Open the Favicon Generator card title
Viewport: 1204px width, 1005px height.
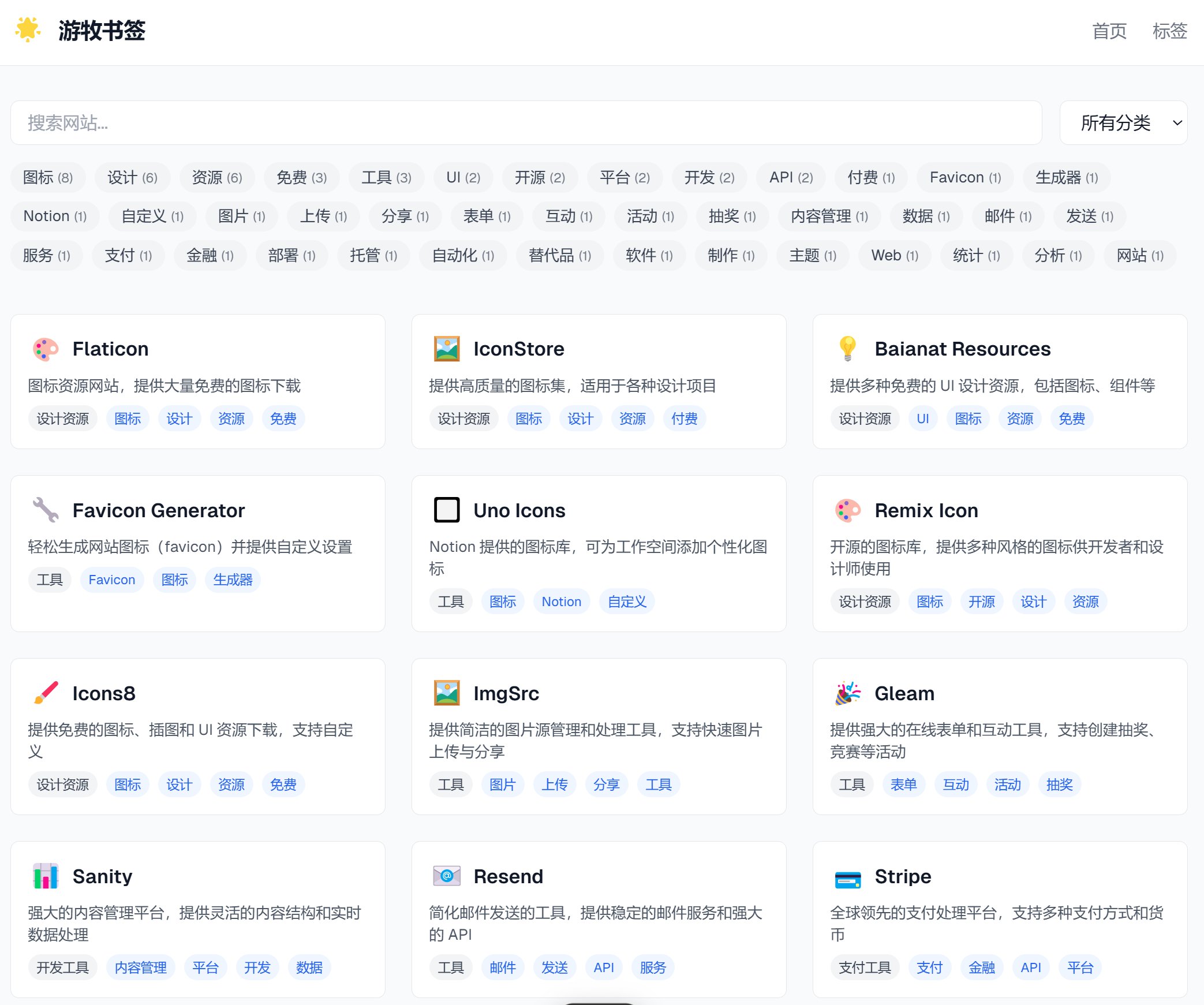tap(159, 510)
